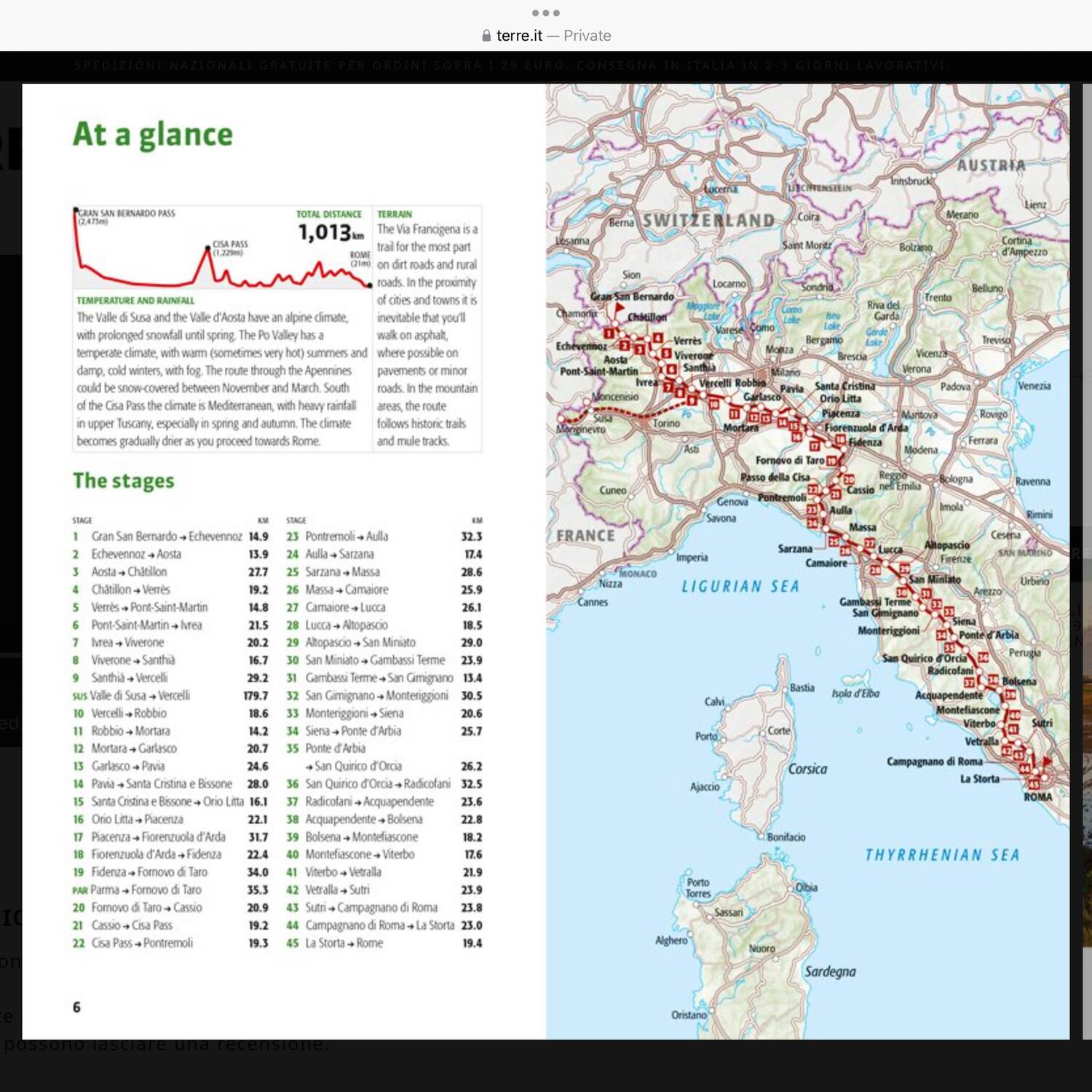Tap page number 6 at bottom
Image resolution: width=1092 pixels, height=1092 pixels.
pyautogui.click(x=76, y=1008)
